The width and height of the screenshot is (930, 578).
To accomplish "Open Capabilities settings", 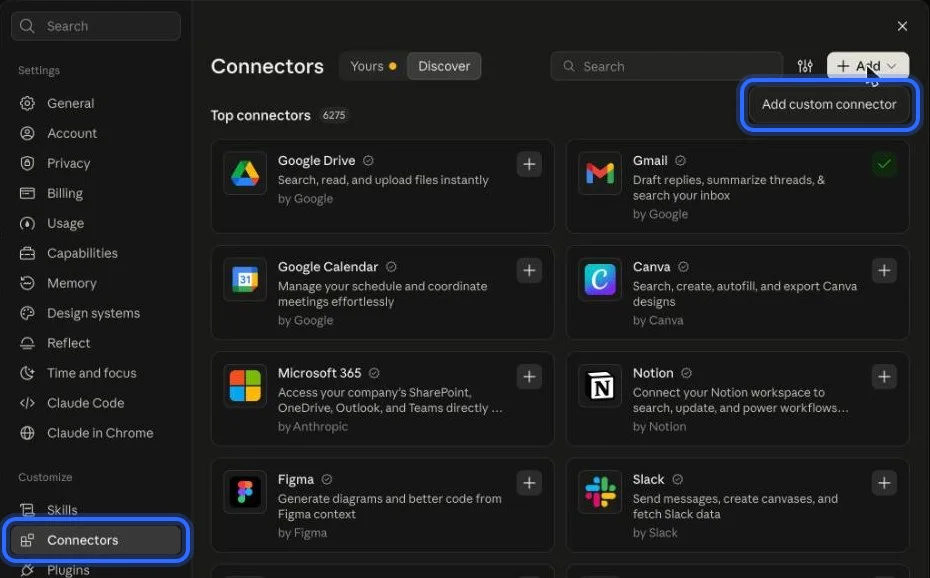I will click(x=96, y=253).
